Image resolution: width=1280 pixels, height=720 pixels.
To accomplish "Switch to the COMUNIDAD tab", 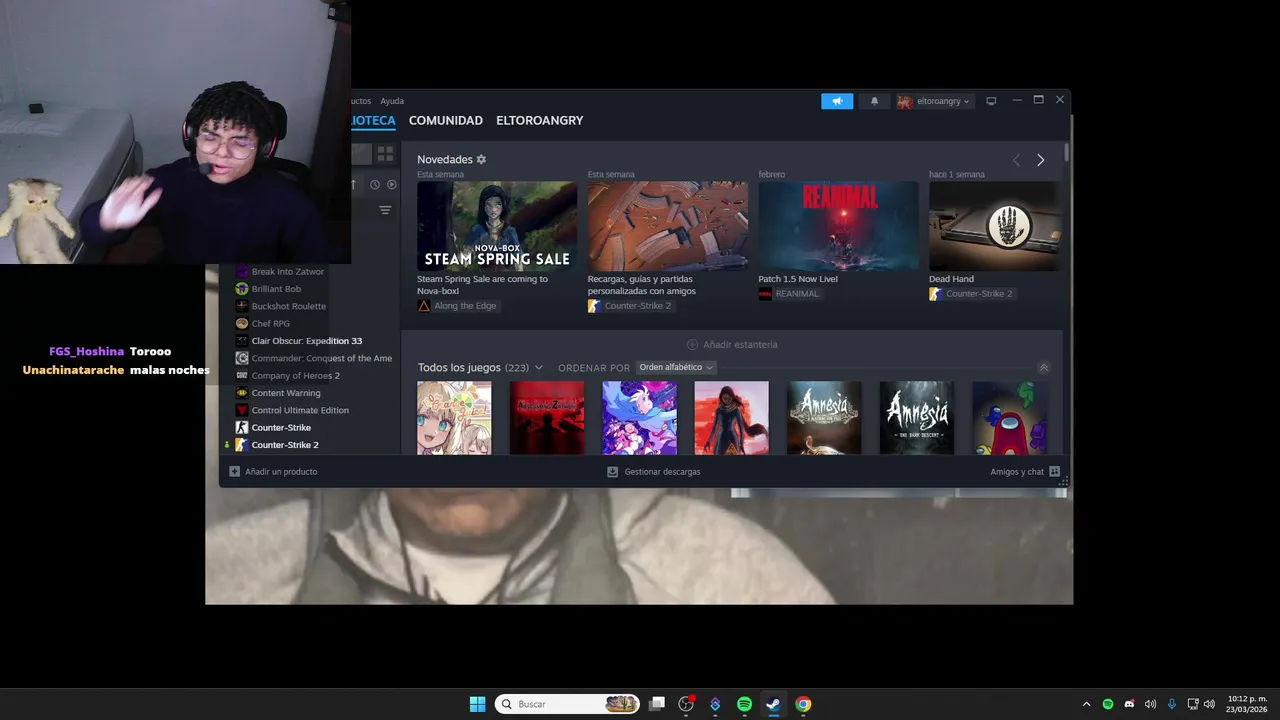I will tap(446, 120).
